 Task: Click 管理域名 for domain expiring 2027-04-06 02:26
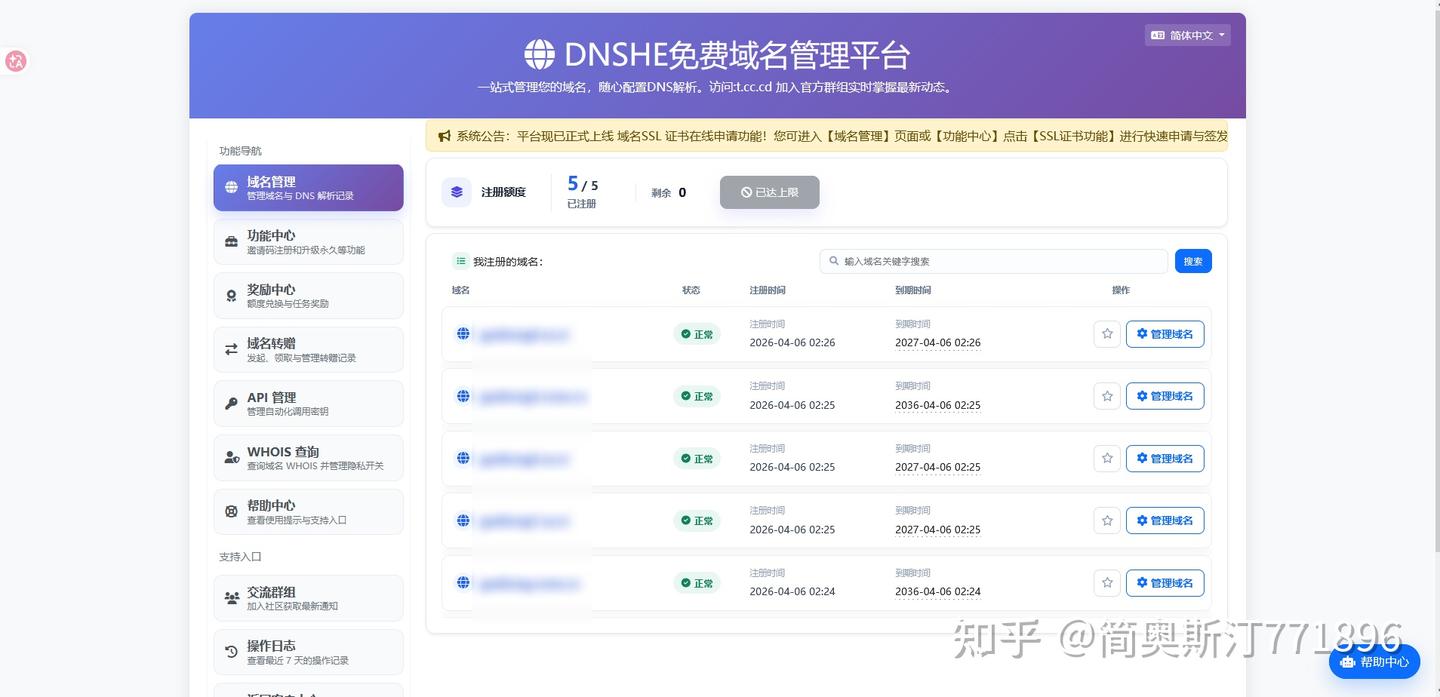(x=1165, y=334)
